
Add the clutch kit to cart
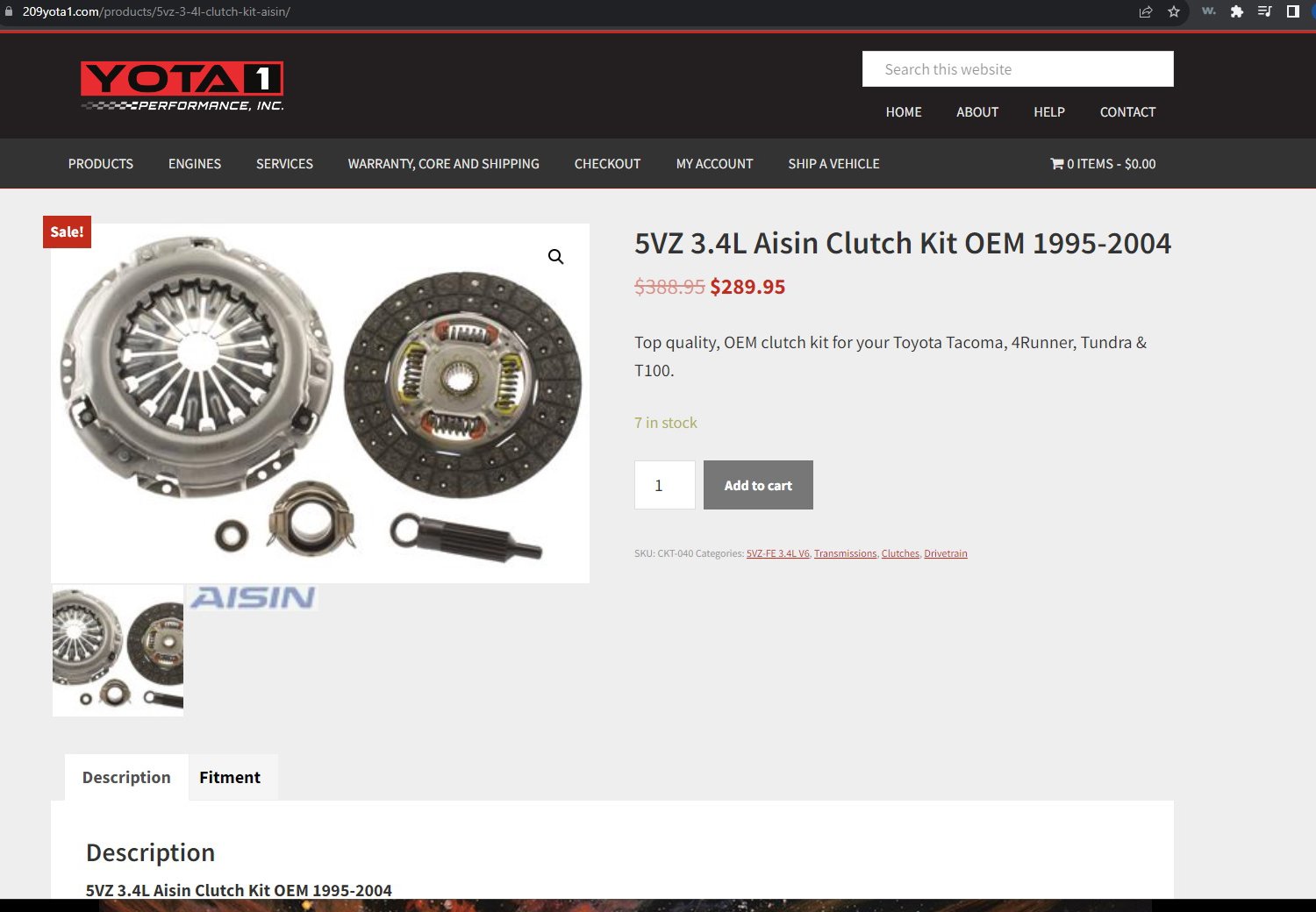click(x=758, y=485)
